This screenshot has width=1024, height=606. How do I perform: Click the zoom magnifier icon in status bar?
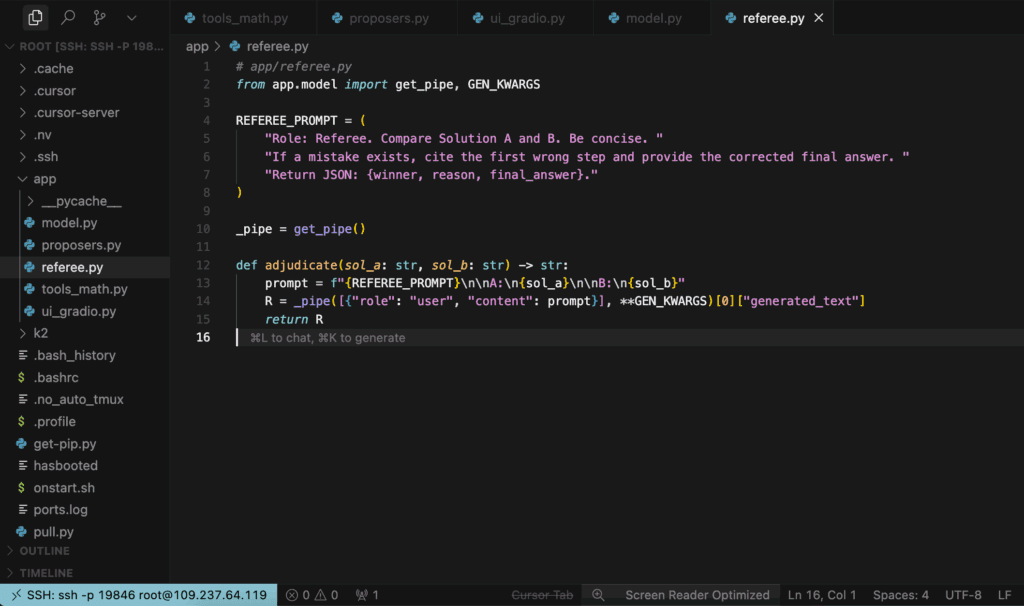pyautogui.click(x=598, y=595)
